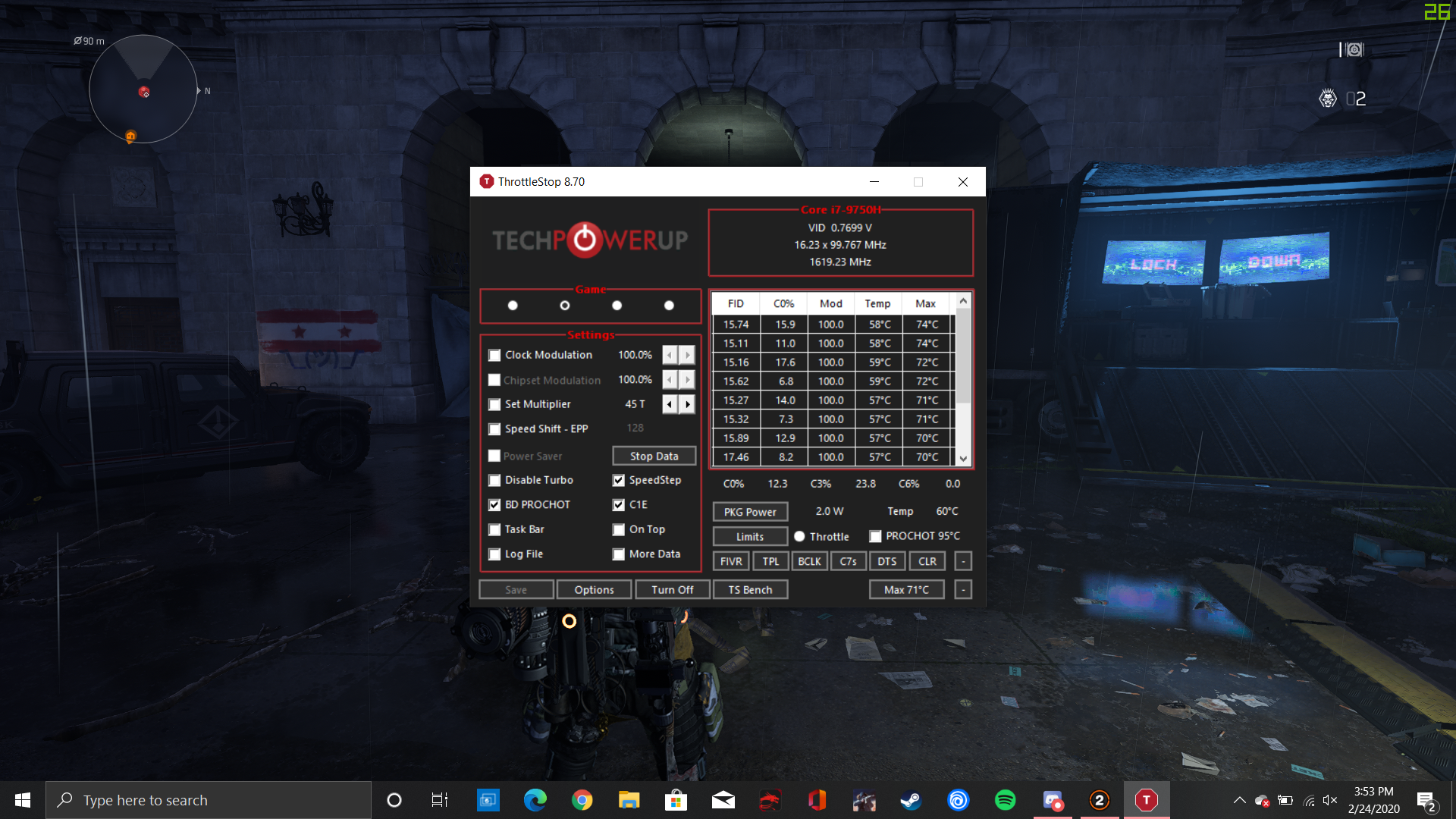The width and height of the screenshot is (1456, 819).
Task: Show hidden system tray icons
Action: [x=1239, y=800]
